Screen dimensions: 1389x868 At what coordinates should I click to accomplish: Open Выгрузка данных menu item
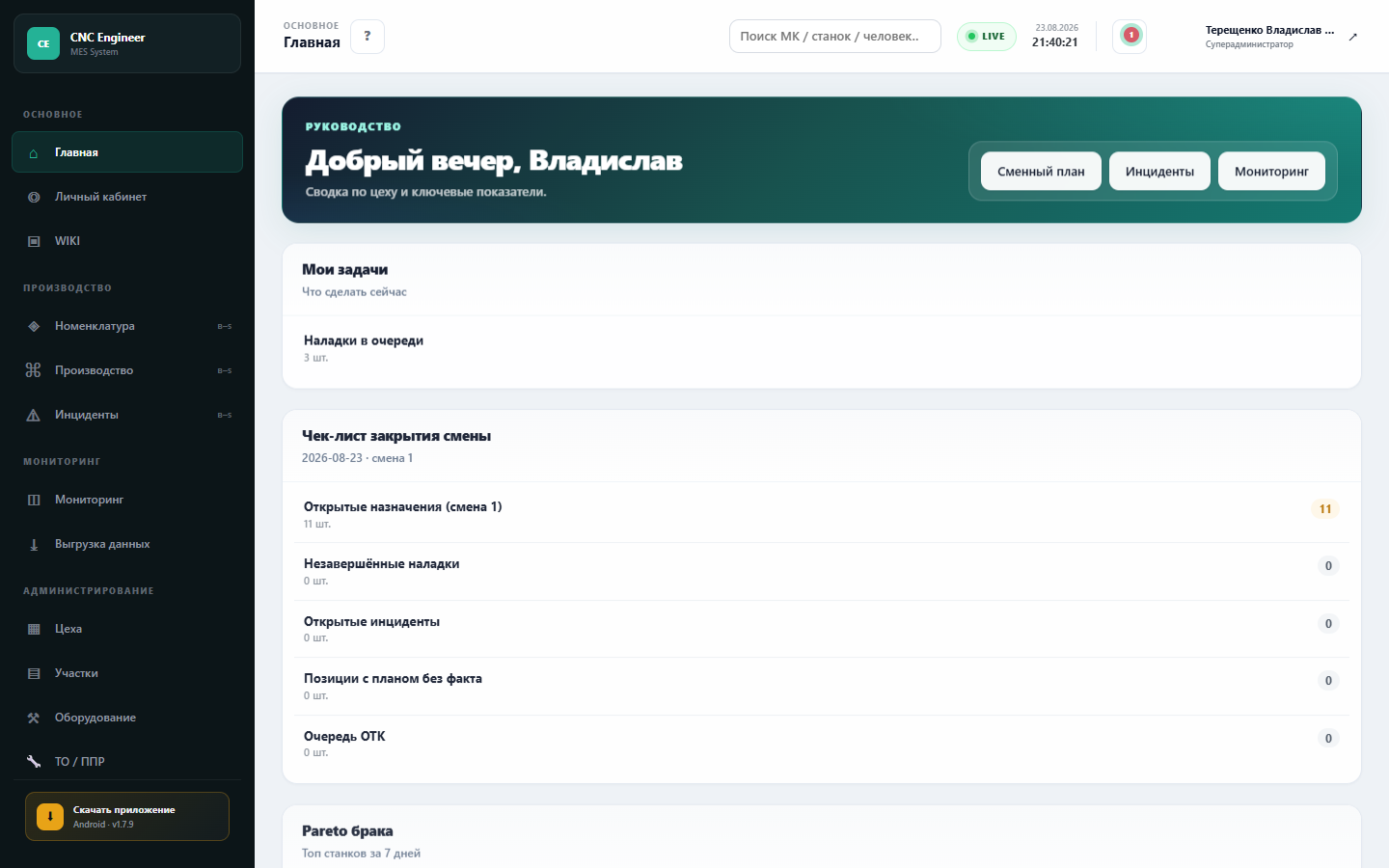[127, 545]
